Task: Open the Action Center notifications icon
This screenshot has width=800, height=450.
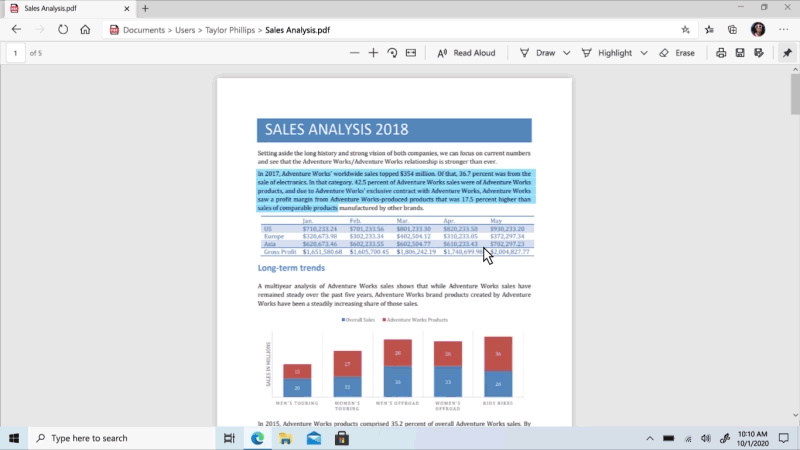Action: tap(784, 438)
